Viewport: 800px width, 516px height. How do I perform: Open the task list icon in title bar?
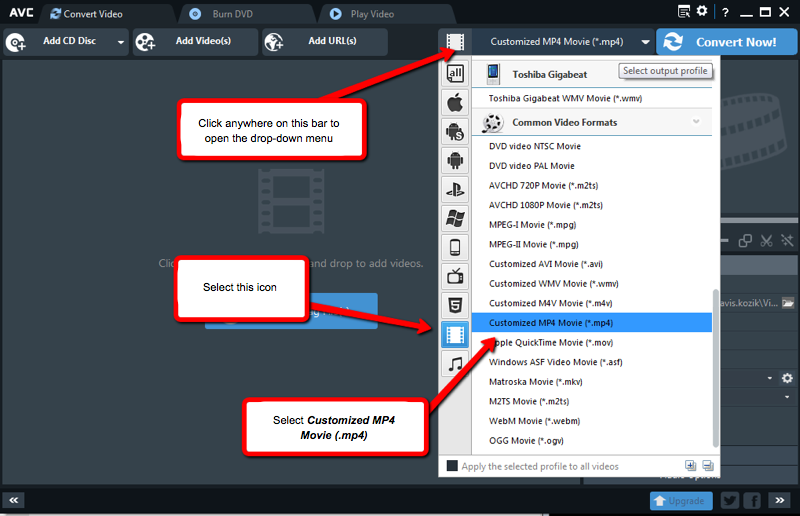[684, 11]
